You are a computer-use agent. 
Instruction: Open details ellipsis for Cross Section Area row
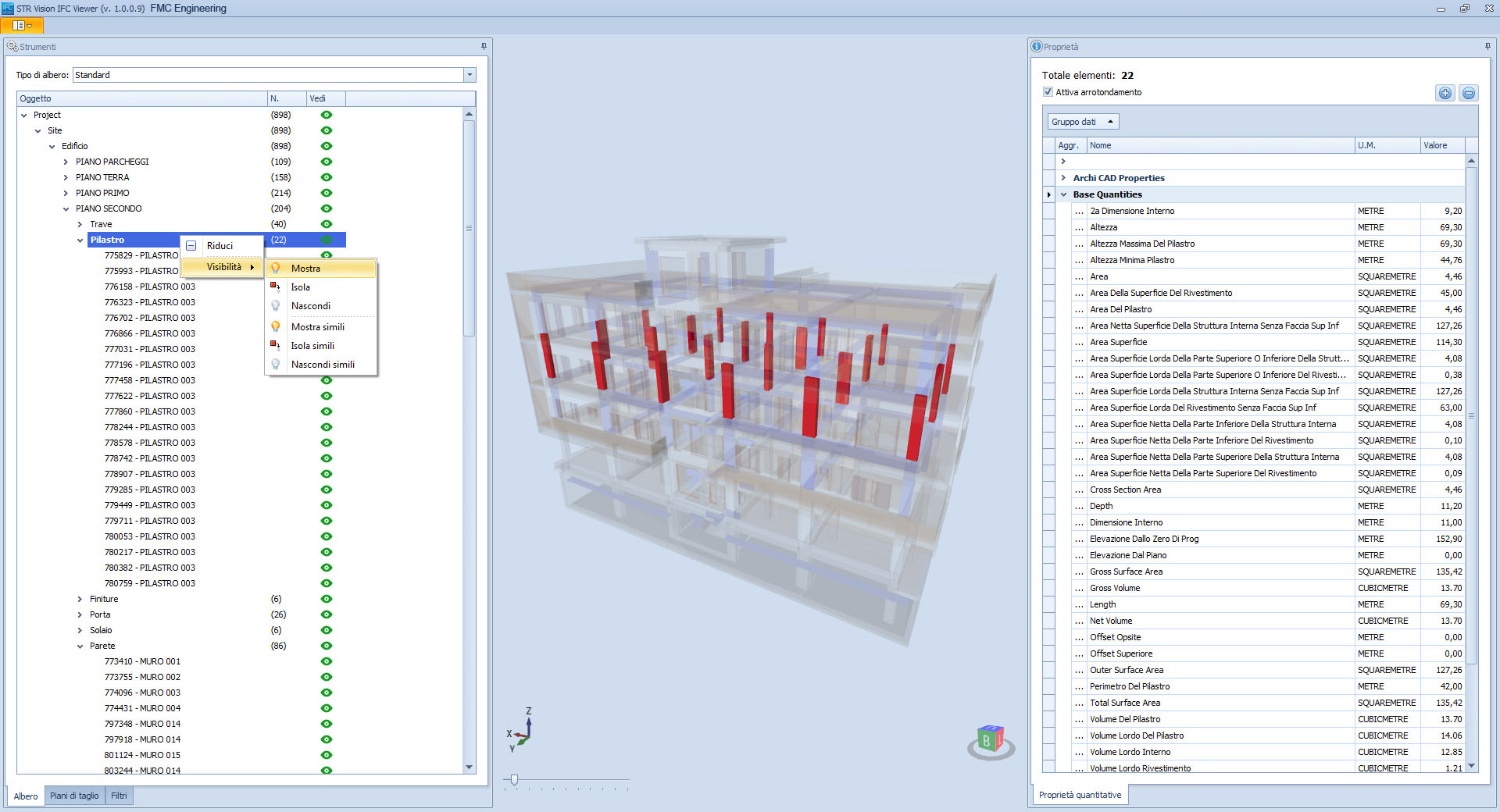tap(1079, 490)
